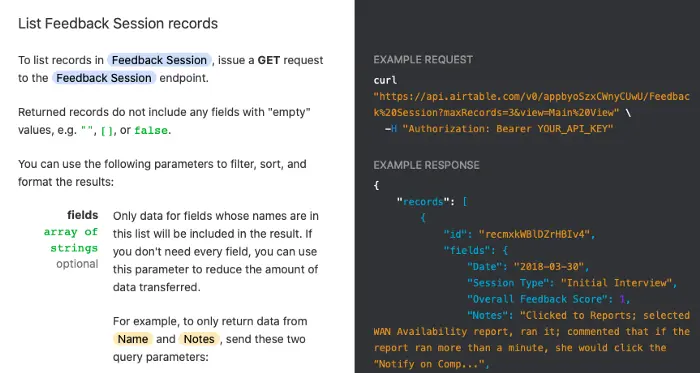Click the green 'false' empty value example
This screenshot has width=700, height=373.
(151, 131)
